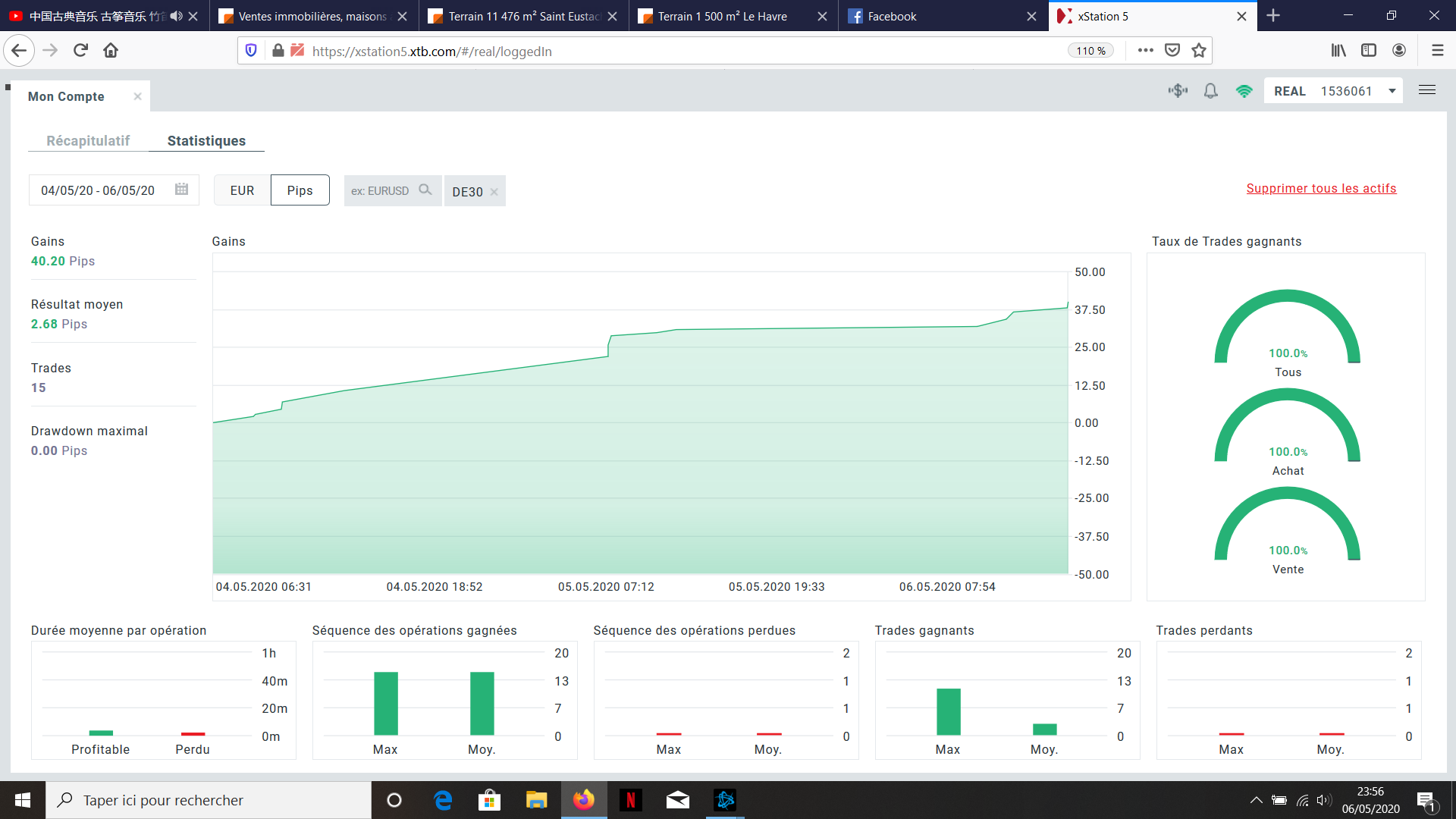This screenshot has height=819, width=1456.
Task: Click the calendar icon in date field
Action: (181, 190)
